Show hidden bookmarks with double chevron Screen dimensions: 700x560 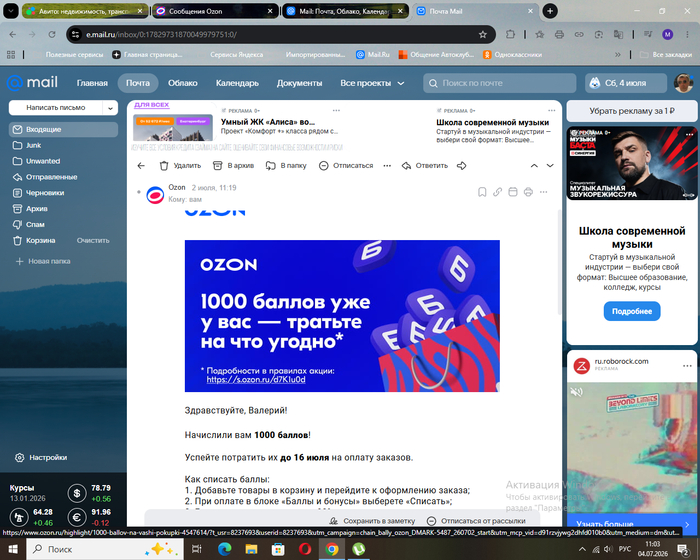[x=618, y=54]
